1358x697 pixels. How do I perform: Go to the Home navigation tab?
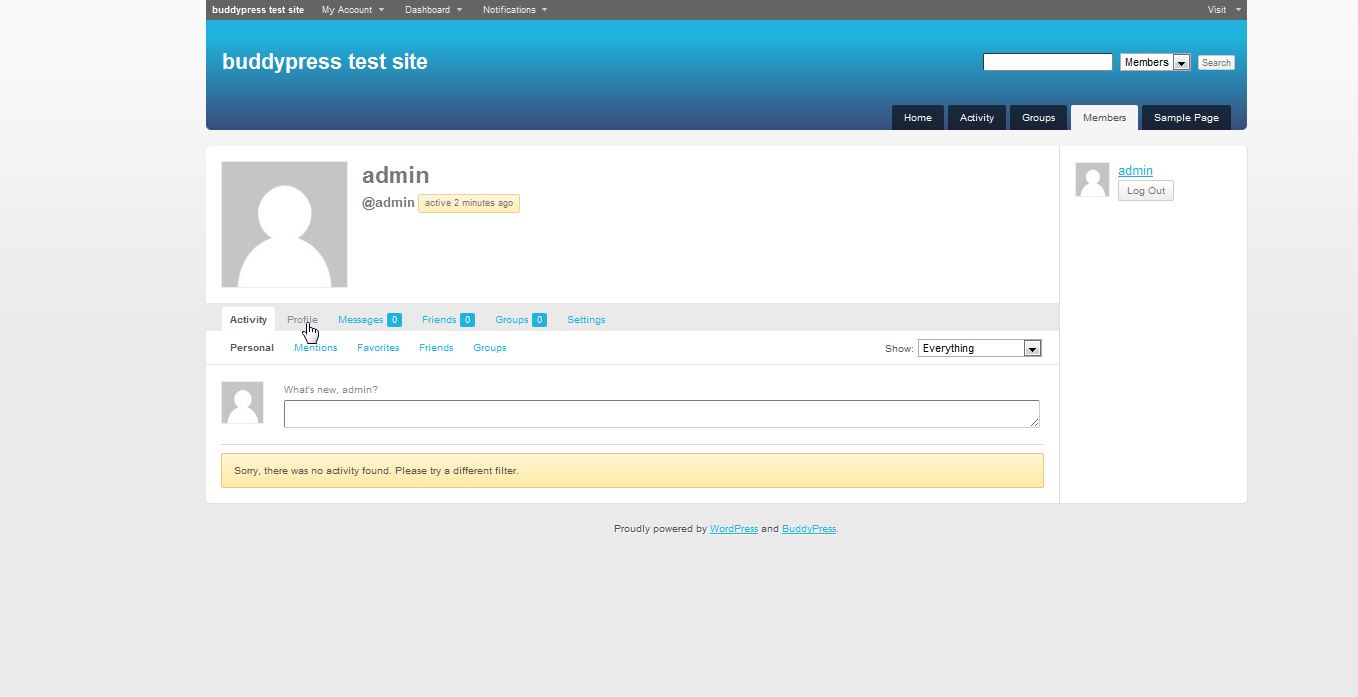coord(917,118)
